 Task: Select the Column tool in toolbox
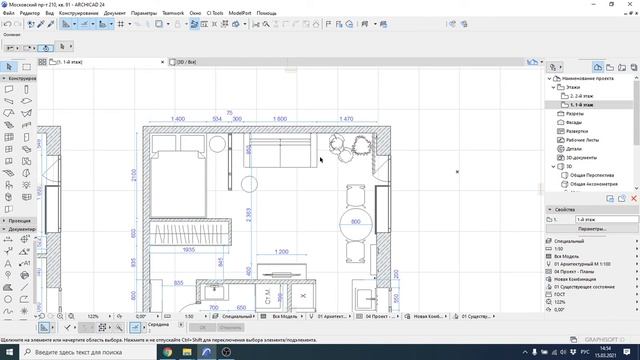coord(26,89)
